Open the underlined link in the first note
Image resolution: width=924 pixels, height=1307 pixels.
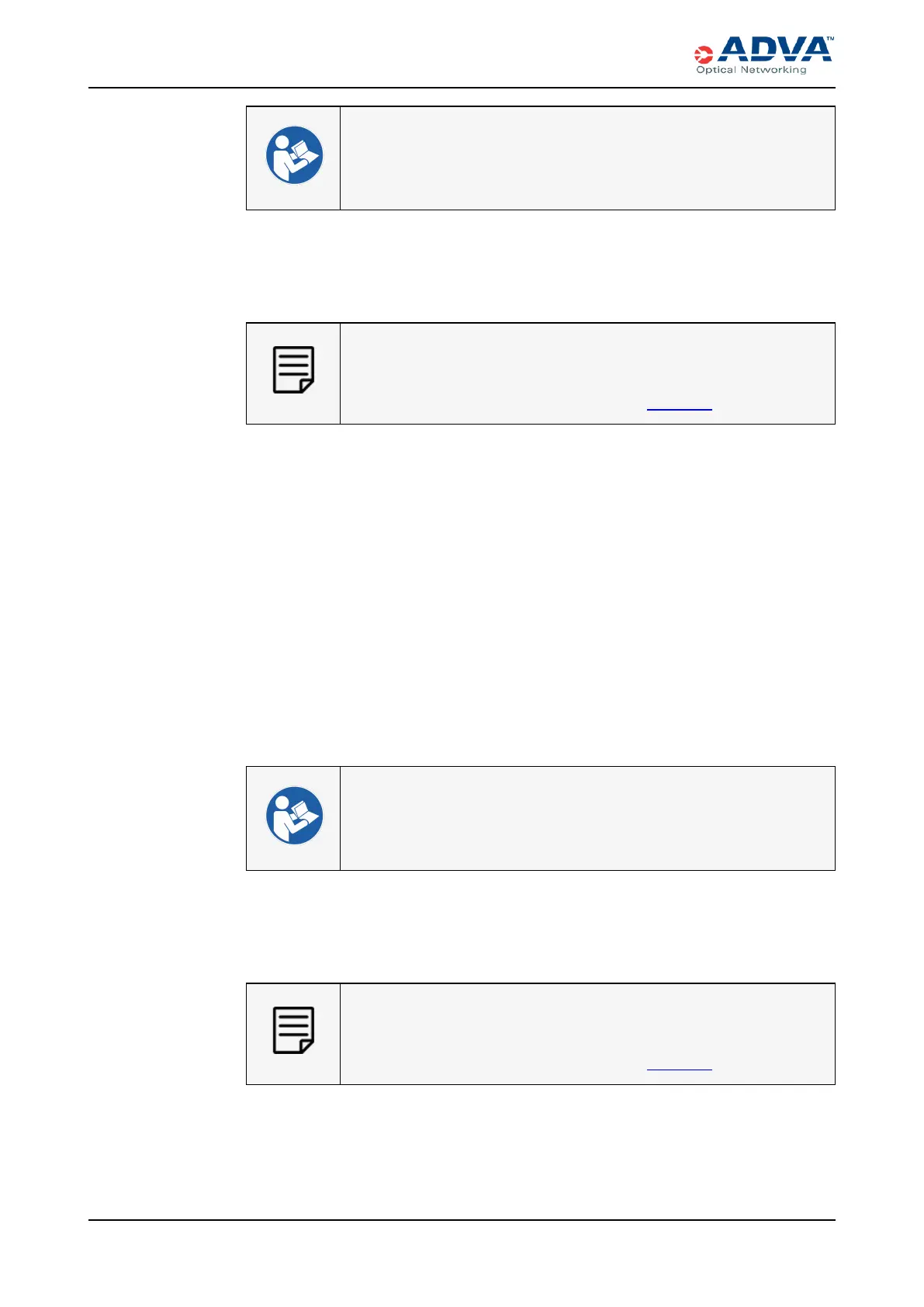pos(679,407)
